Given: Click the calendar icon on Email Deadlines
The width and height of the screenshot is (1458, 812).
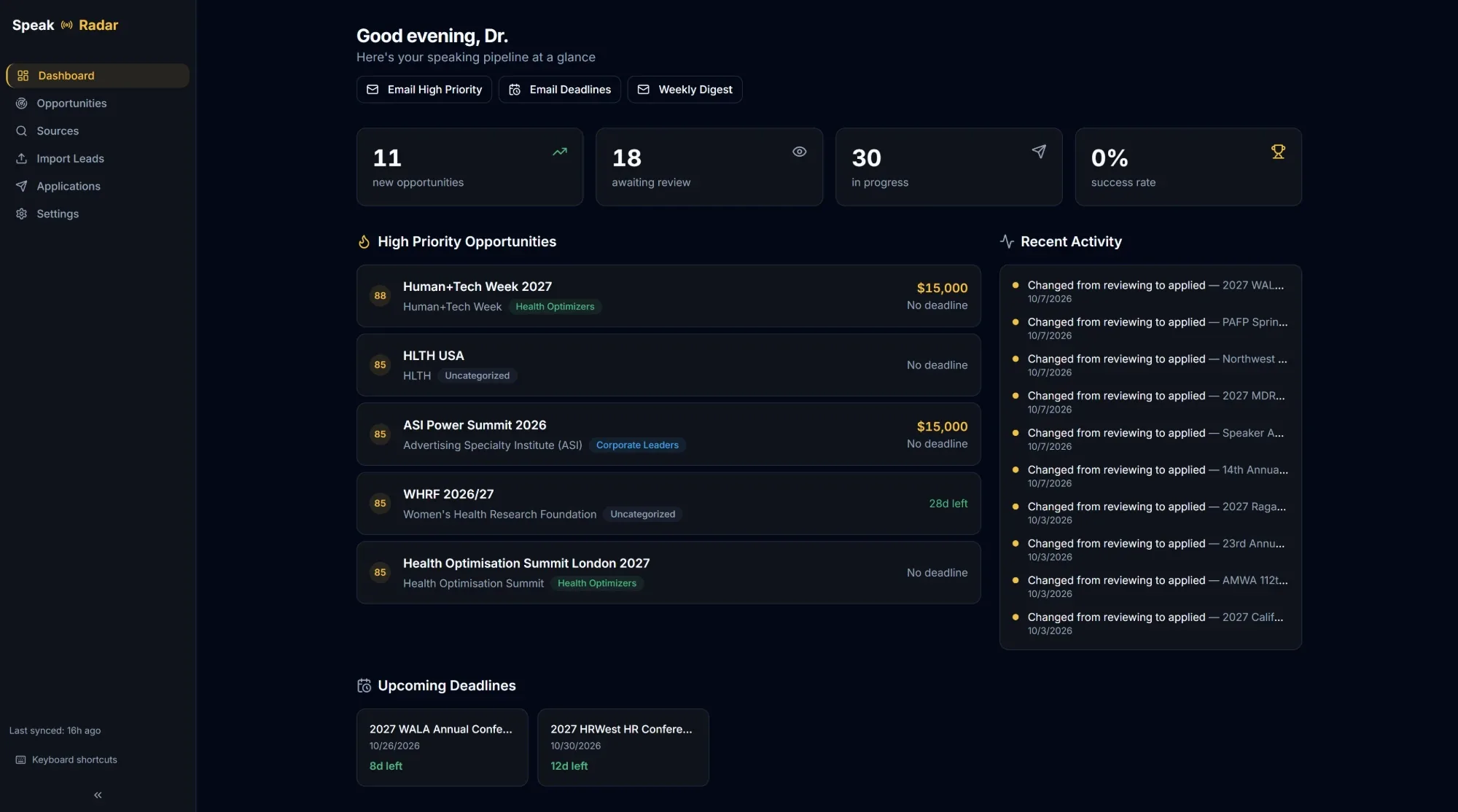Looking at the screenshot, I should click(515, 90).
